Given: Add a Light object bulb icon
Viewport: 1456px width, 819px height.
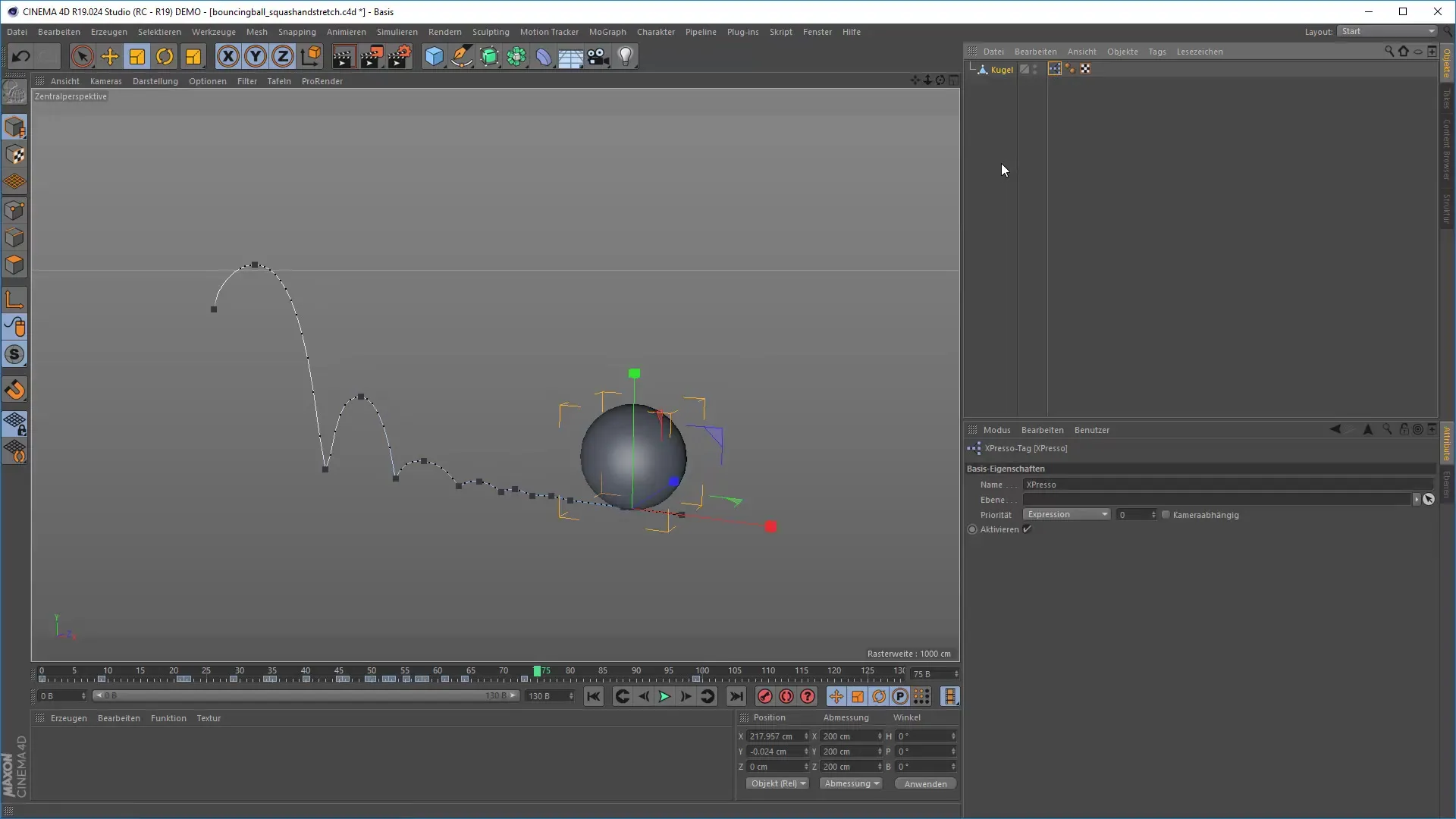Looking at the screenshot, I should [x=626, y=56].
